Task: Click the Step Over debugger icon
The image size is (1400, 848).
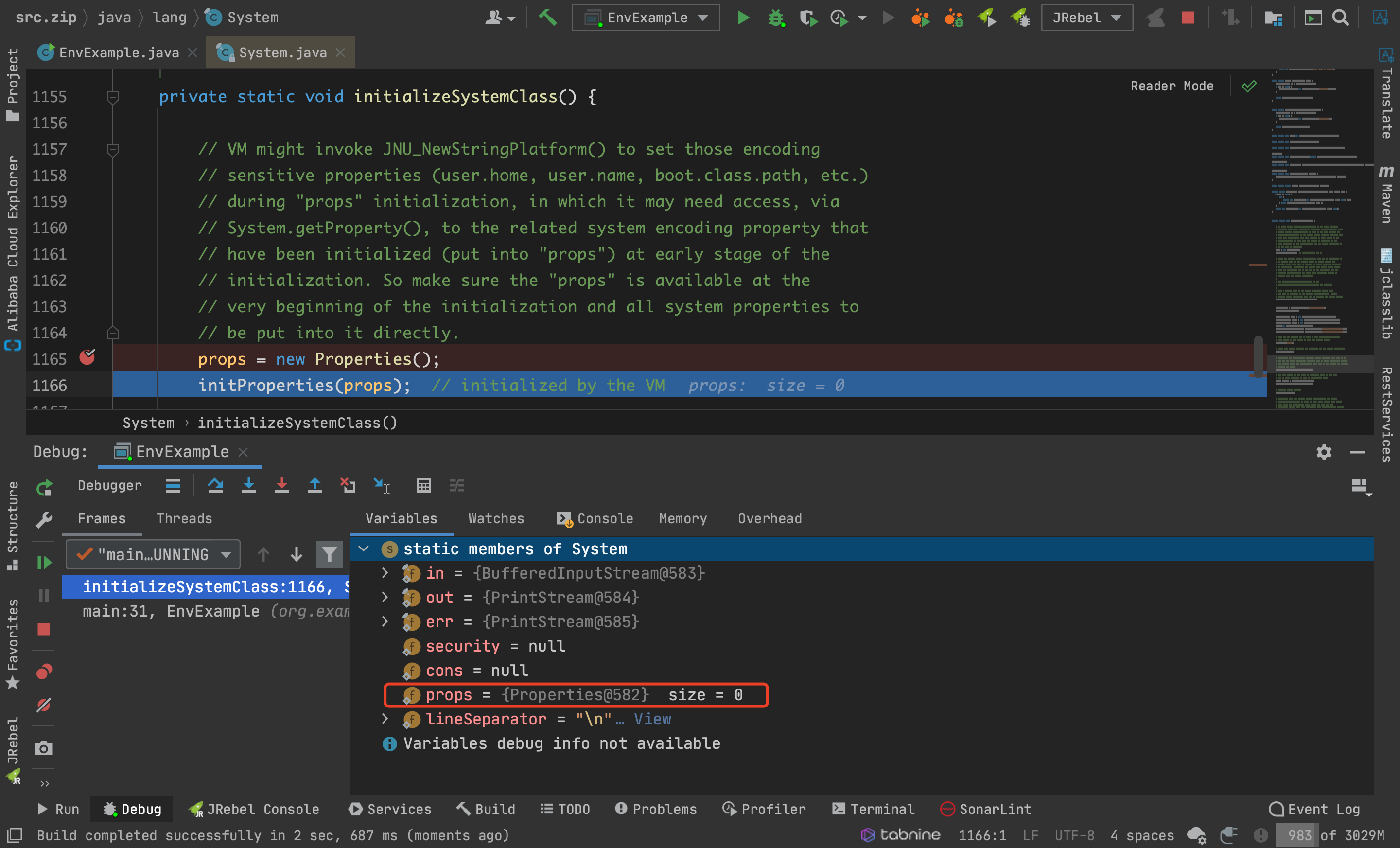Action: 215,485
